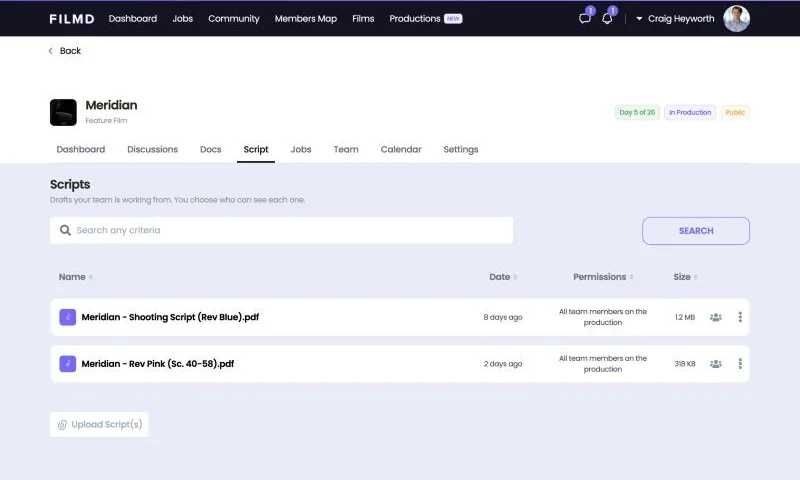Image resolution: width=800 pixels, height=480 pixels.
Task: Switch to the production Dashboard tab
Action: (81, 149)
